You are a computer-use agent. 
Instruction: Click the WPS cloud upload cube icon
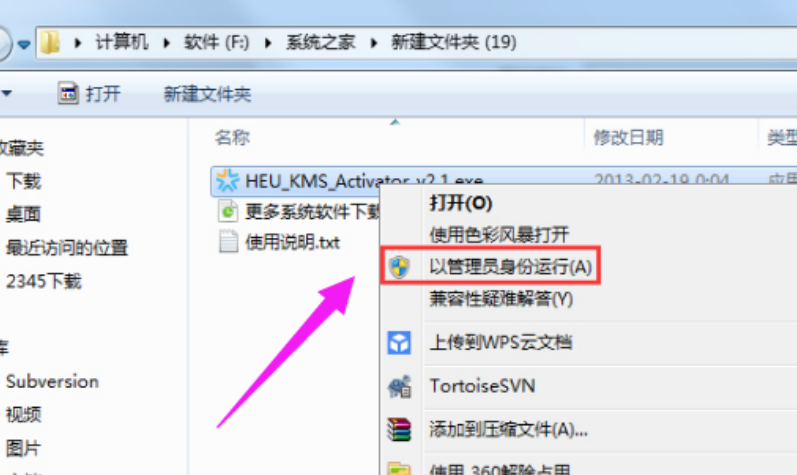(x=399, y=342)
